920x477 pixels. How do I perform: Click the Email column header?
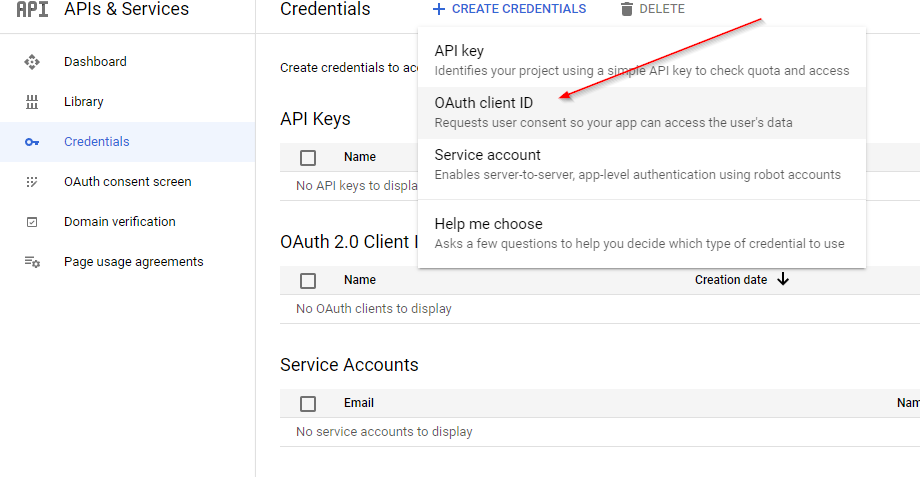point(359,403)
